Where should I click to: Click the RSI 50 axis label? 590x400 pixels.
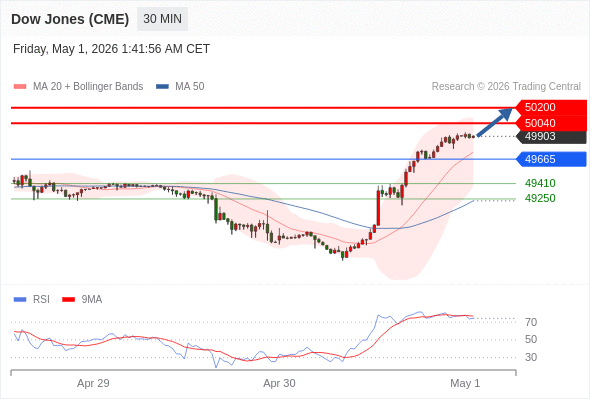pos(531,339)
